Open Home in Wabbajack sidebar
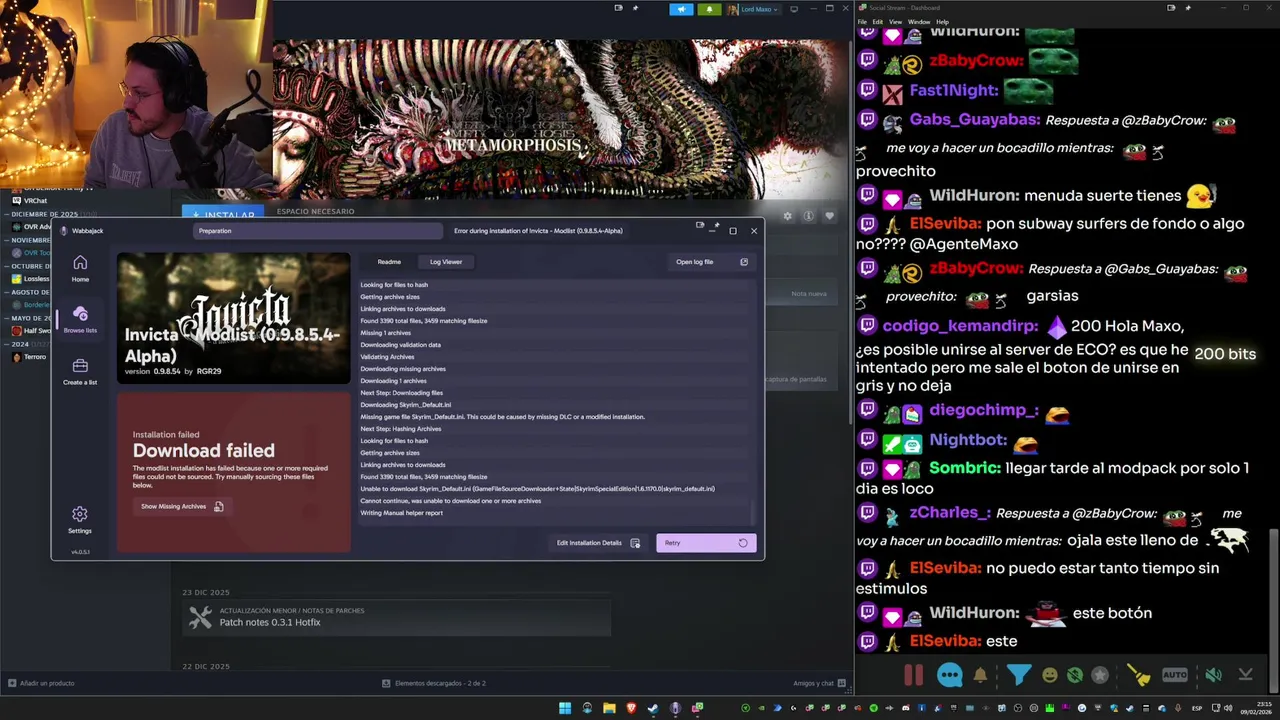The image size is (1280, 720). (80, 268)
